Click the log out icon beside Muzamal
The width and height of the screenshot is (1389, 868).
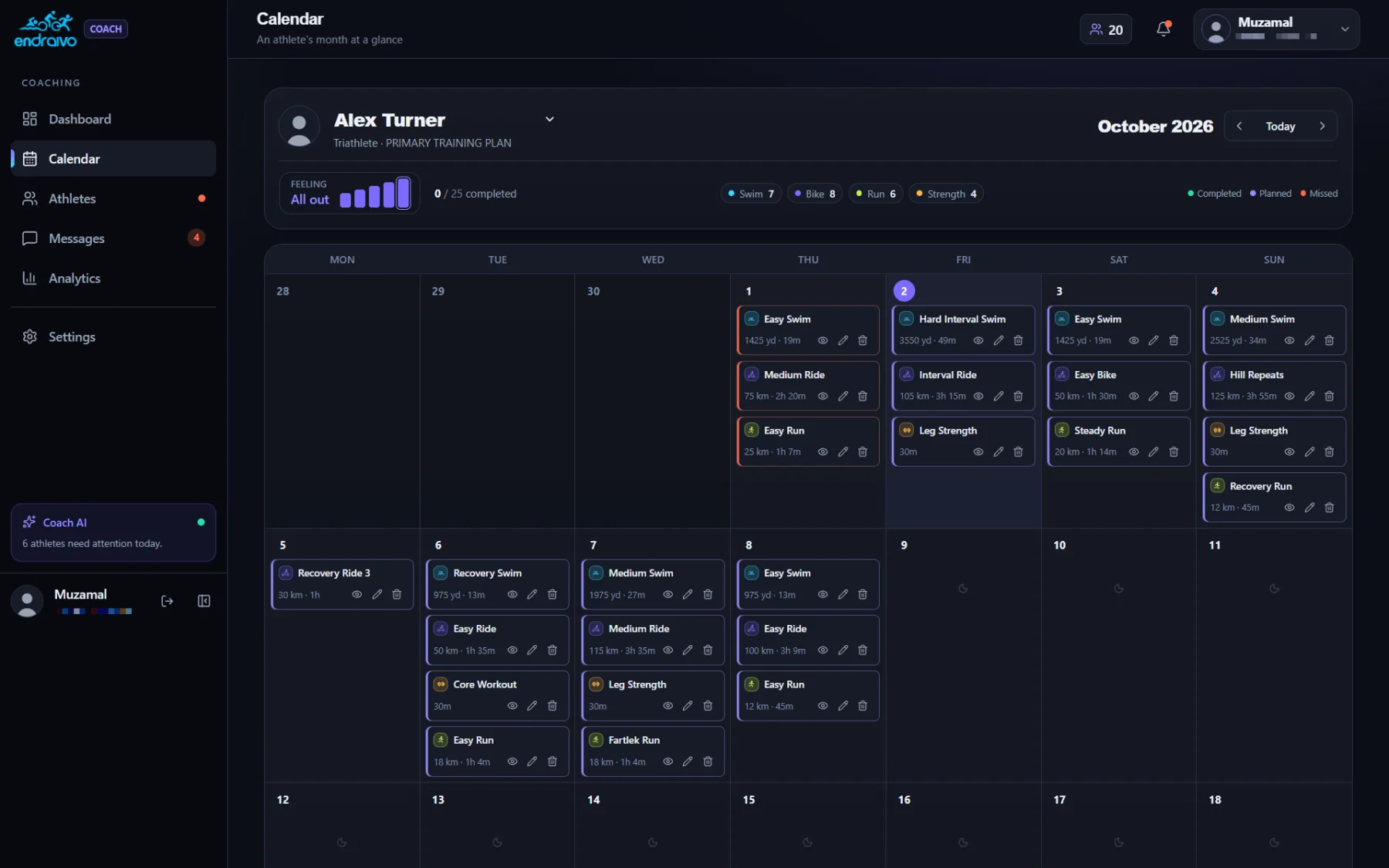pyautogui.click(x=167, y=601)
